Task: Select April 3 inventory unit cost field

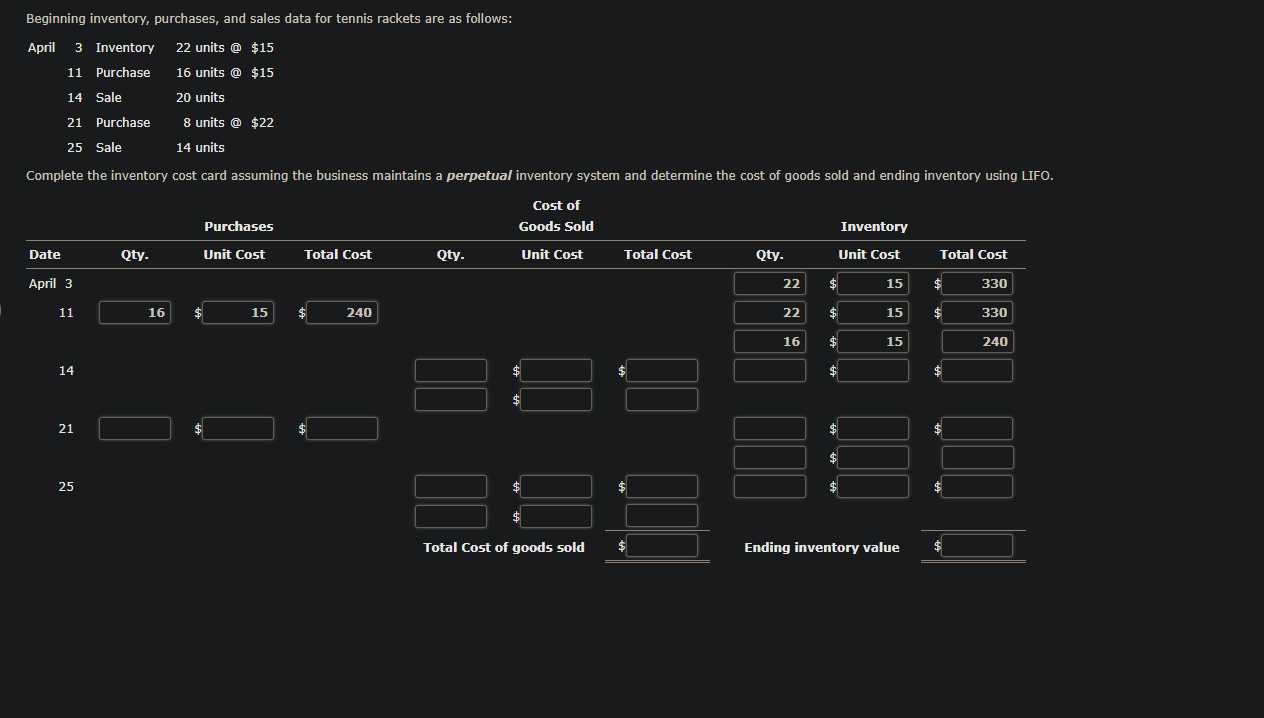Action: [874, 284]
